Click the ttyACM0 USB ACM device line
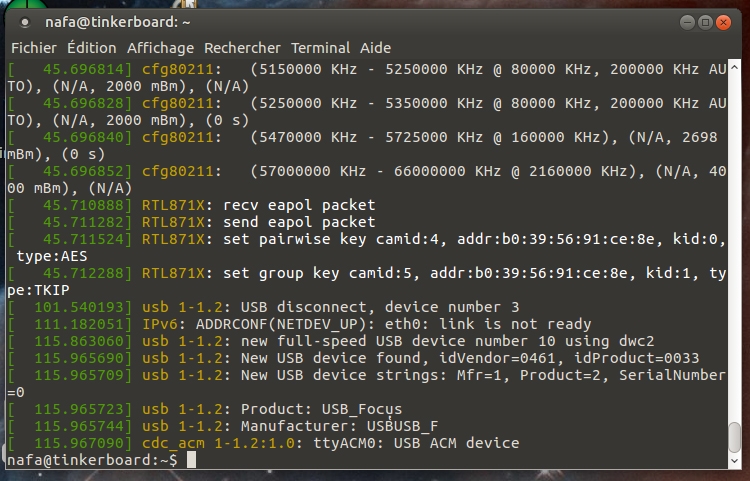Screen dimensions: 750x481 (x=330, y=443)
